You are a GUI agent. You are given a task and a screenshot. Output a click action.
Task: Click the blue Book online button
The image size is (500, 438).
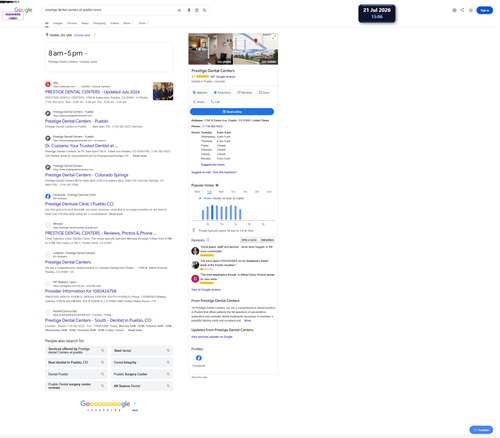232,112
